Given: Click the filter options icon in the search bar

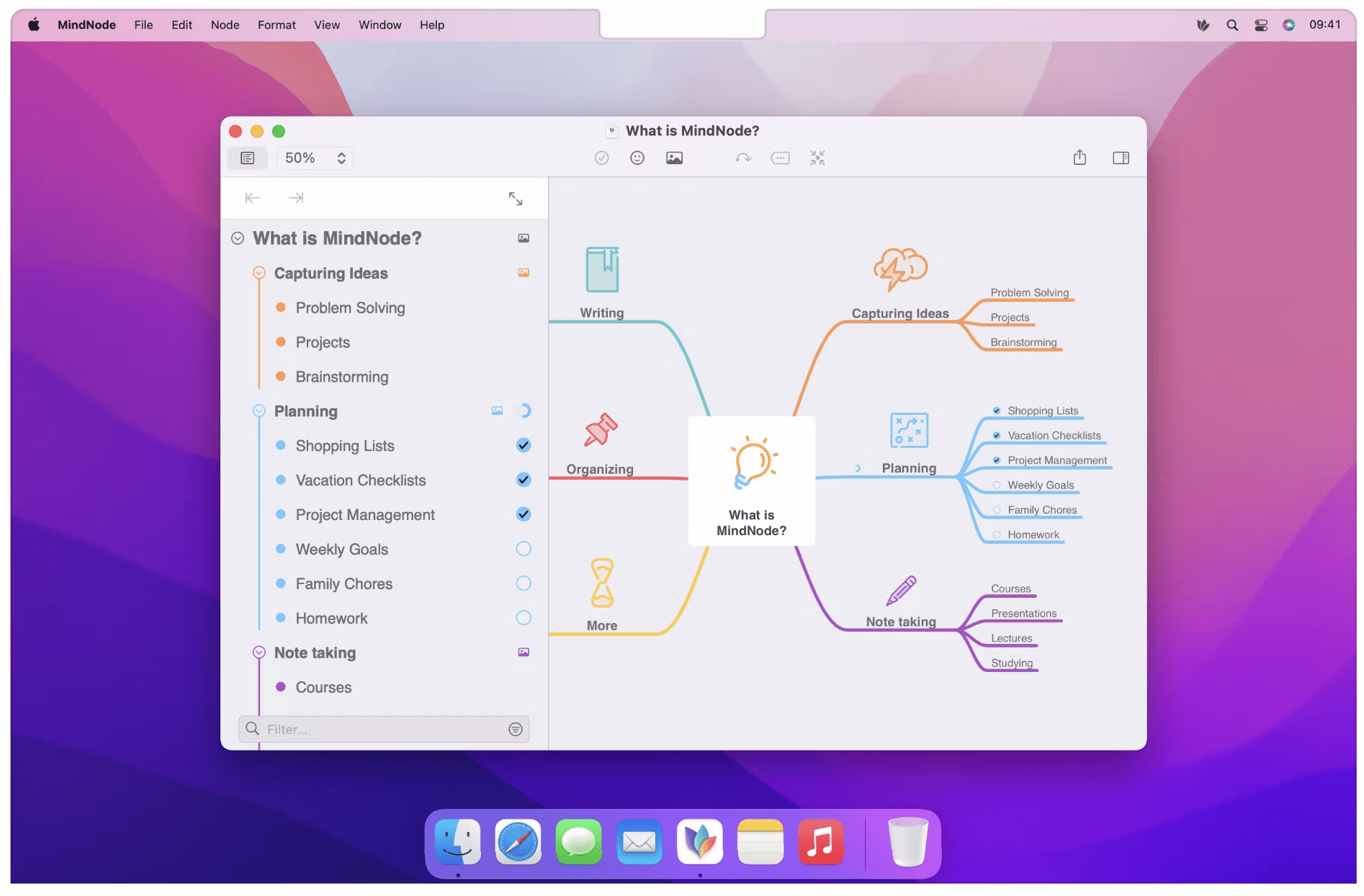Looking at the screenshot, I should coord(516,729).
